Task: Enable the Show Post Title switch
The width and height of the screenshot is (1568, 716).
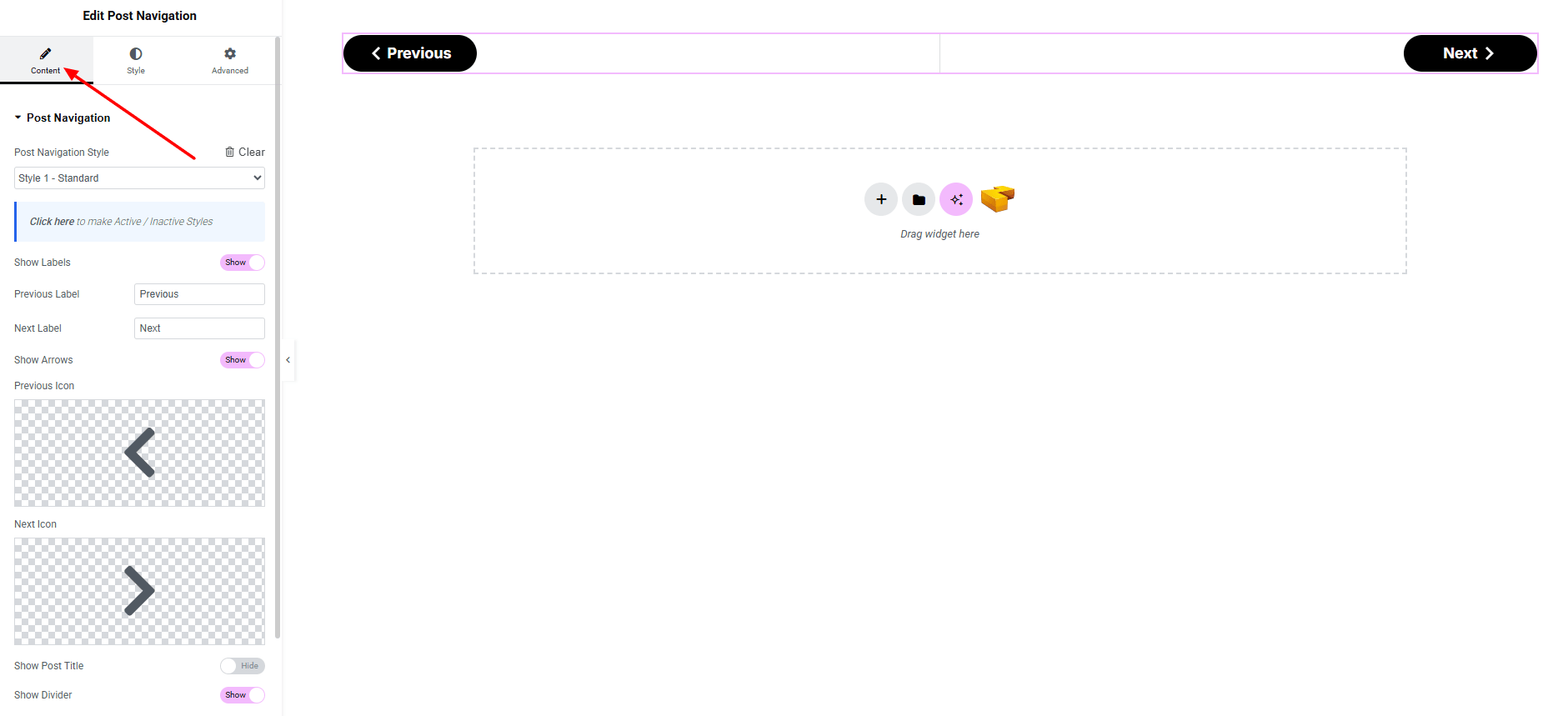Action: (x=242, y=666)
